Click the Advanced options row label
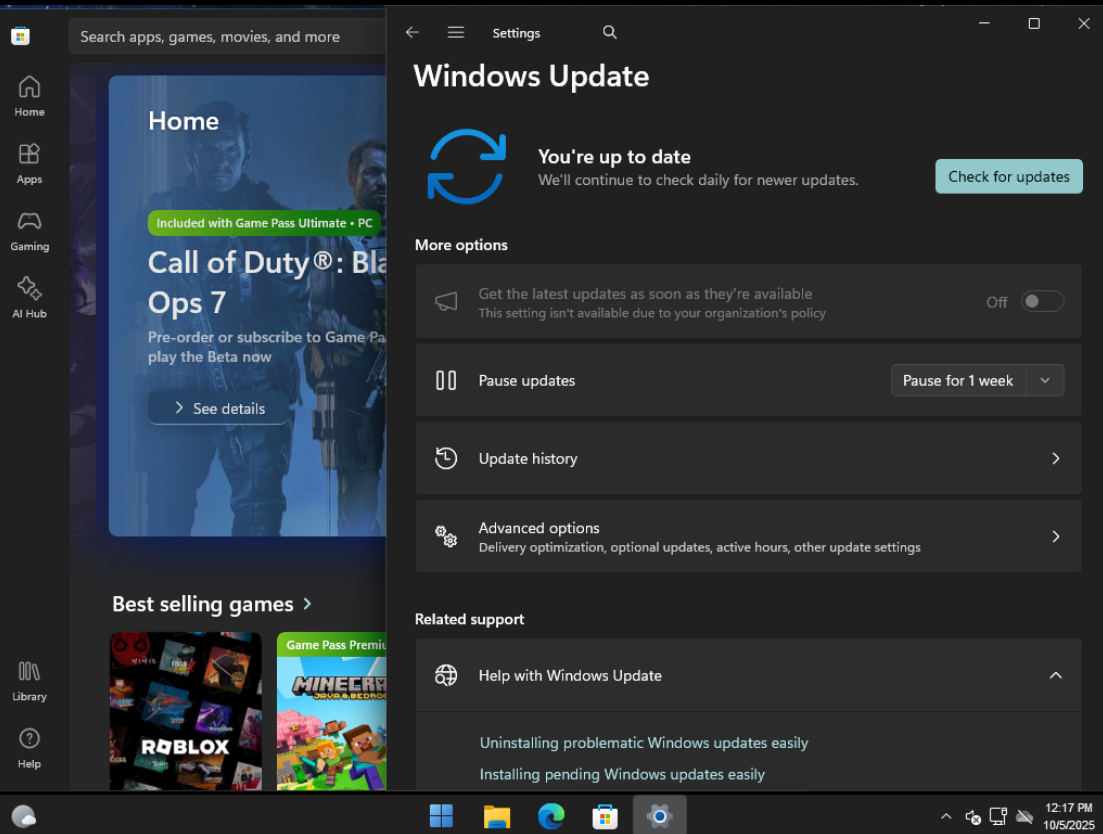 [539, 528]
